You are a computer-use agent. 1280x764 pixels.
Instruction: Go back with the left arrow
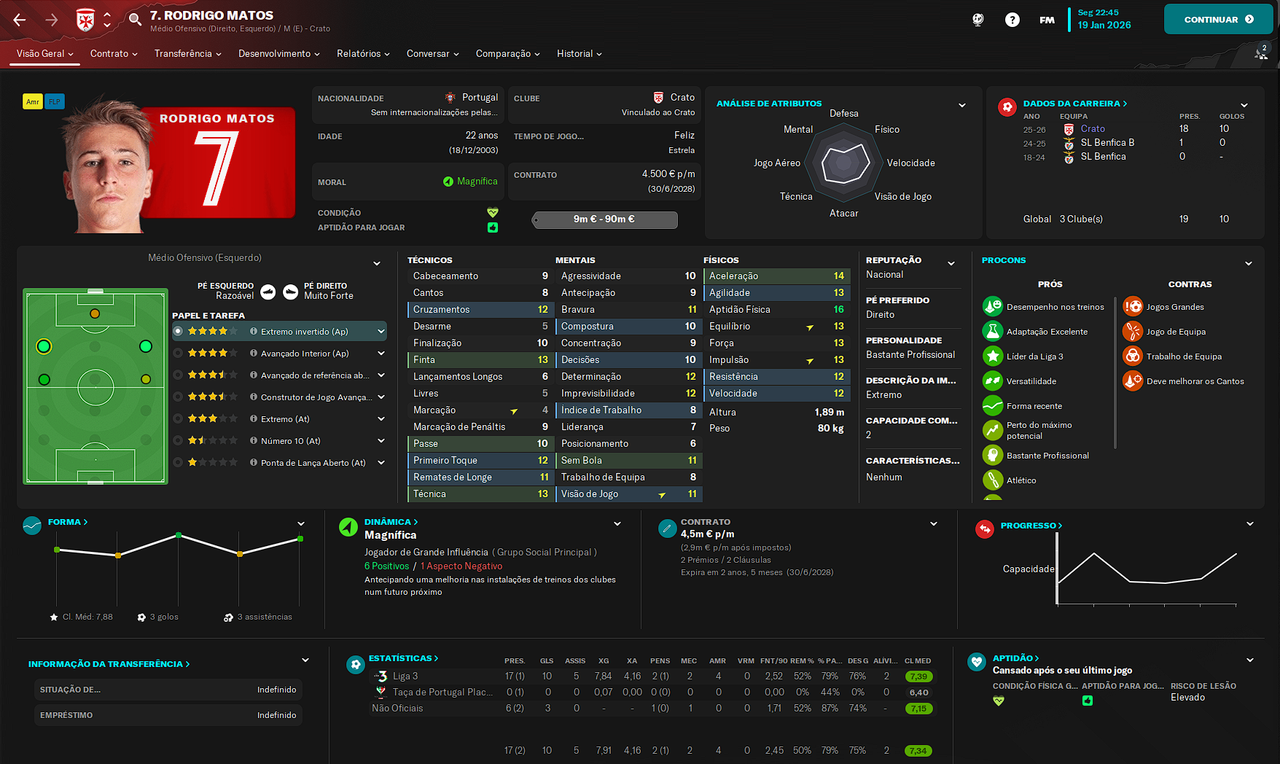pos(20,20)
